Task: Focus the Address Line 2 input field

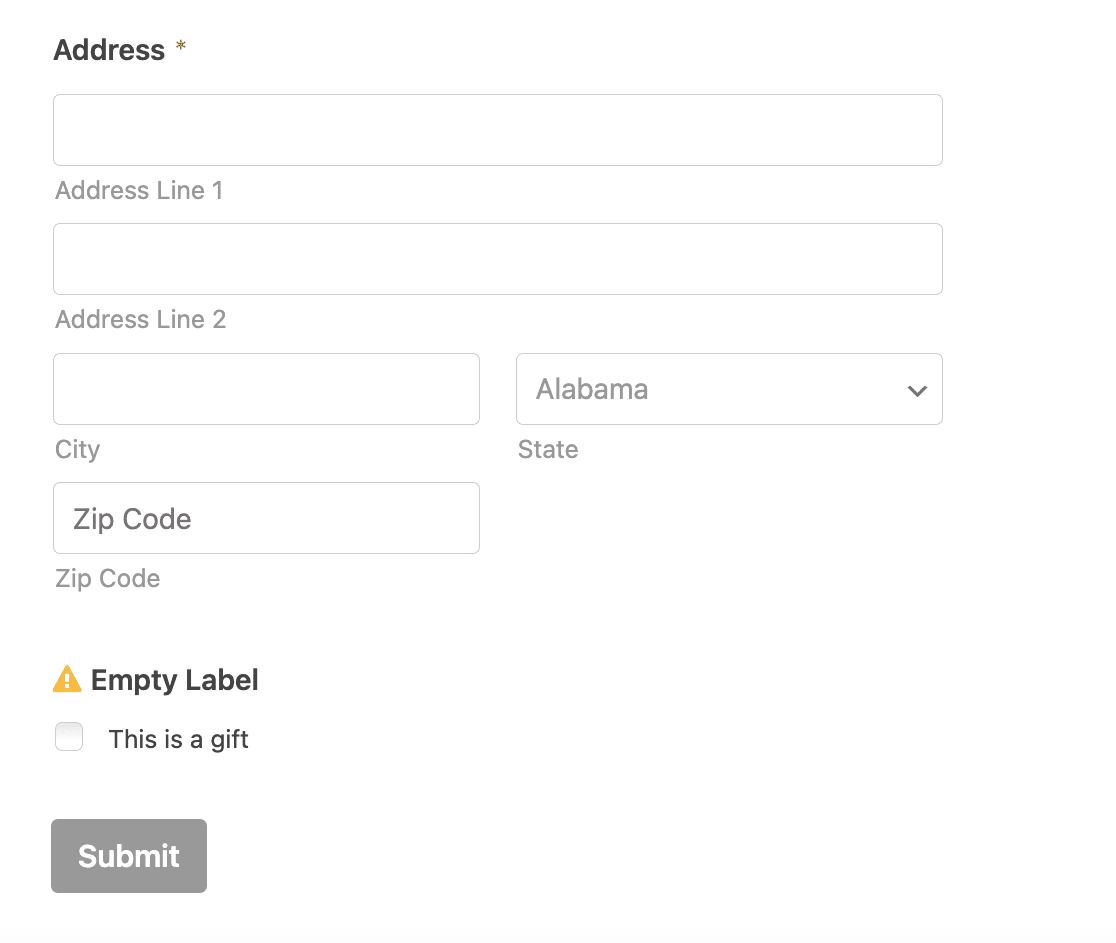Action: point(498,259)
